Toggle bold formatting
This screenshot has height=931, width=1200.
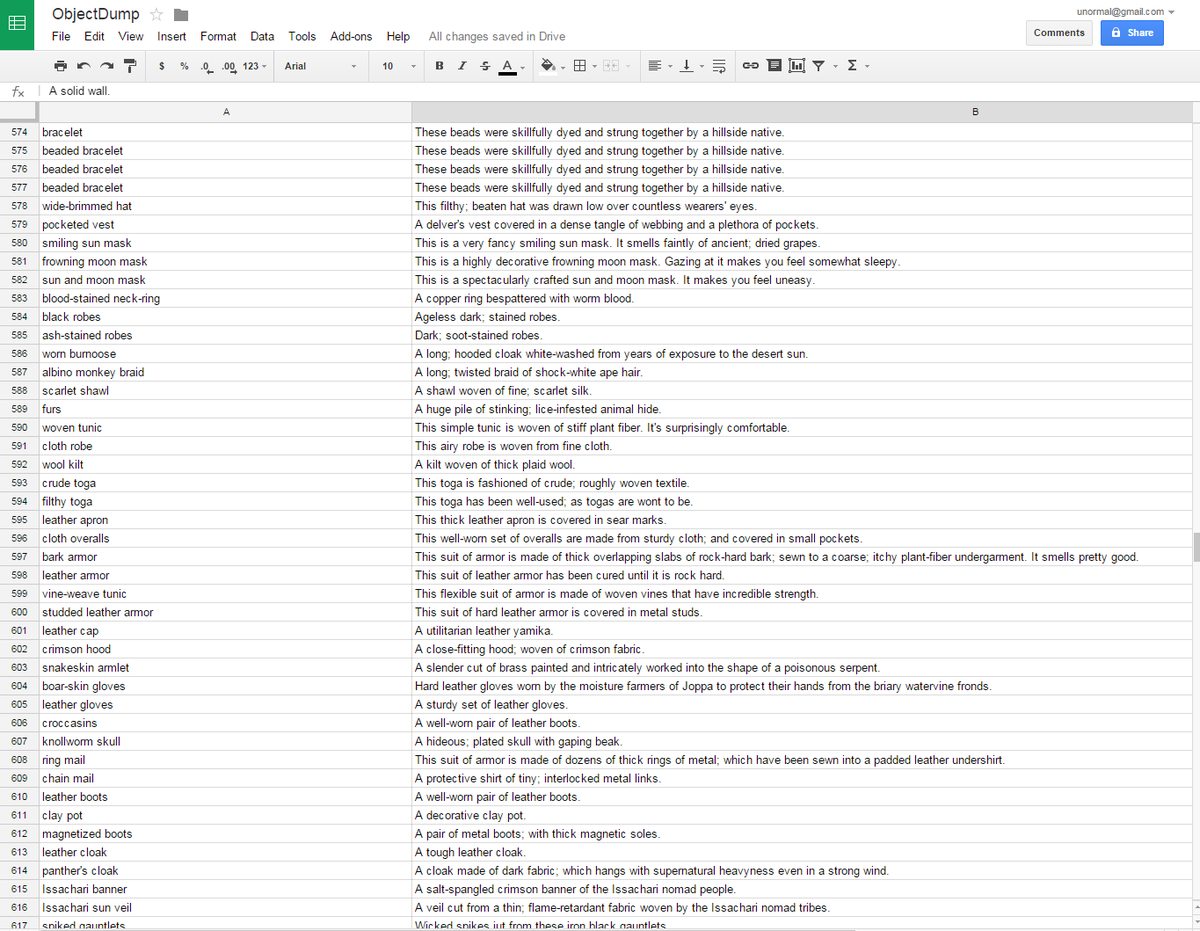[439, 66]
